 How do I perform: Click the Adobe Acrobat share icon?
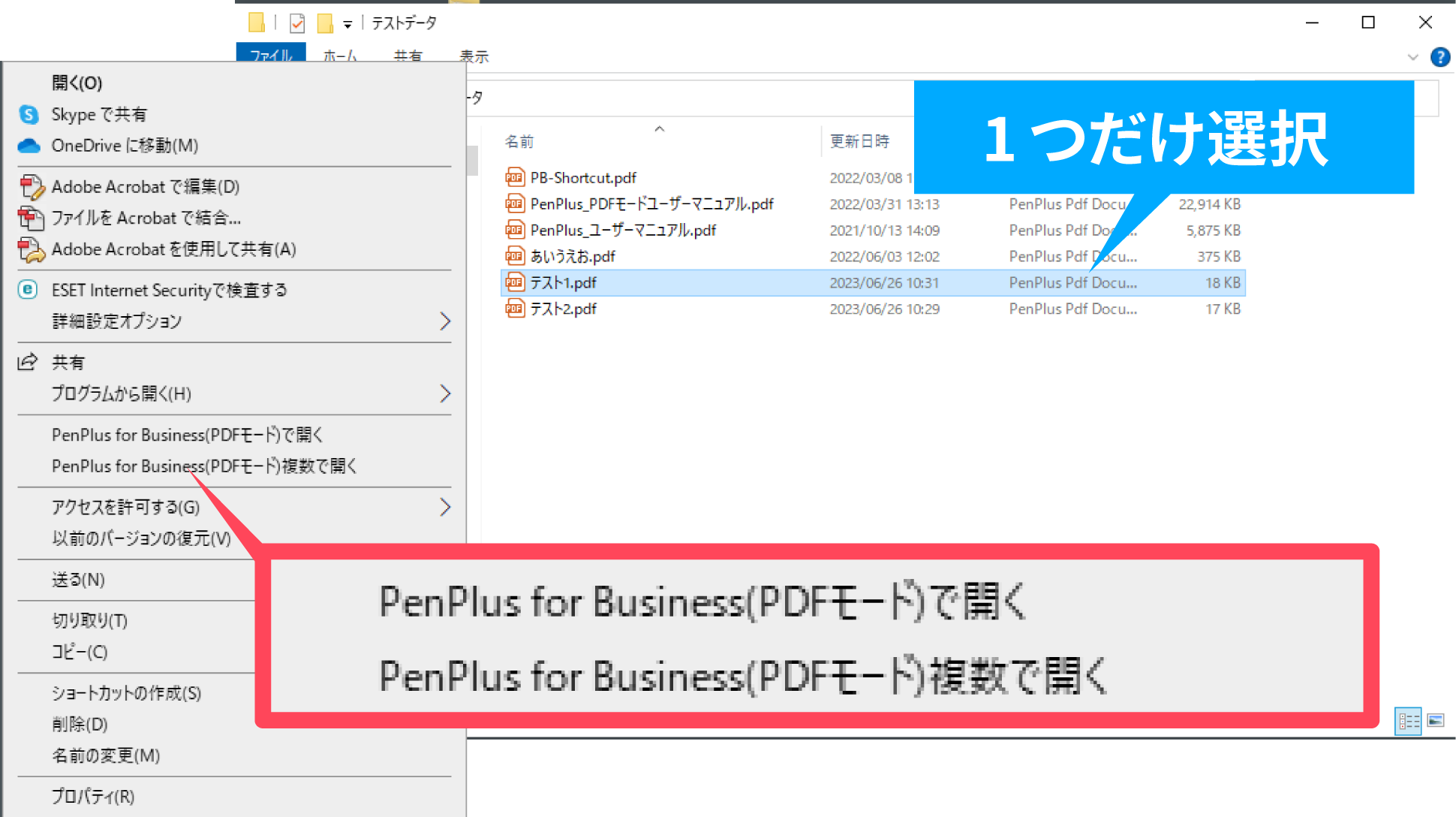click(31, 249)
